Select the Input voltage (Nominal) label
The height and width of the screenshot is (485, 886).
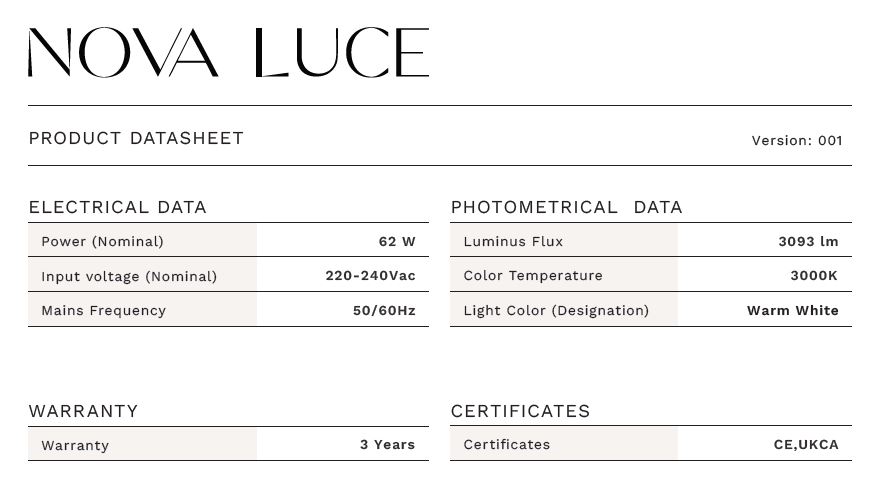[129, 276]
